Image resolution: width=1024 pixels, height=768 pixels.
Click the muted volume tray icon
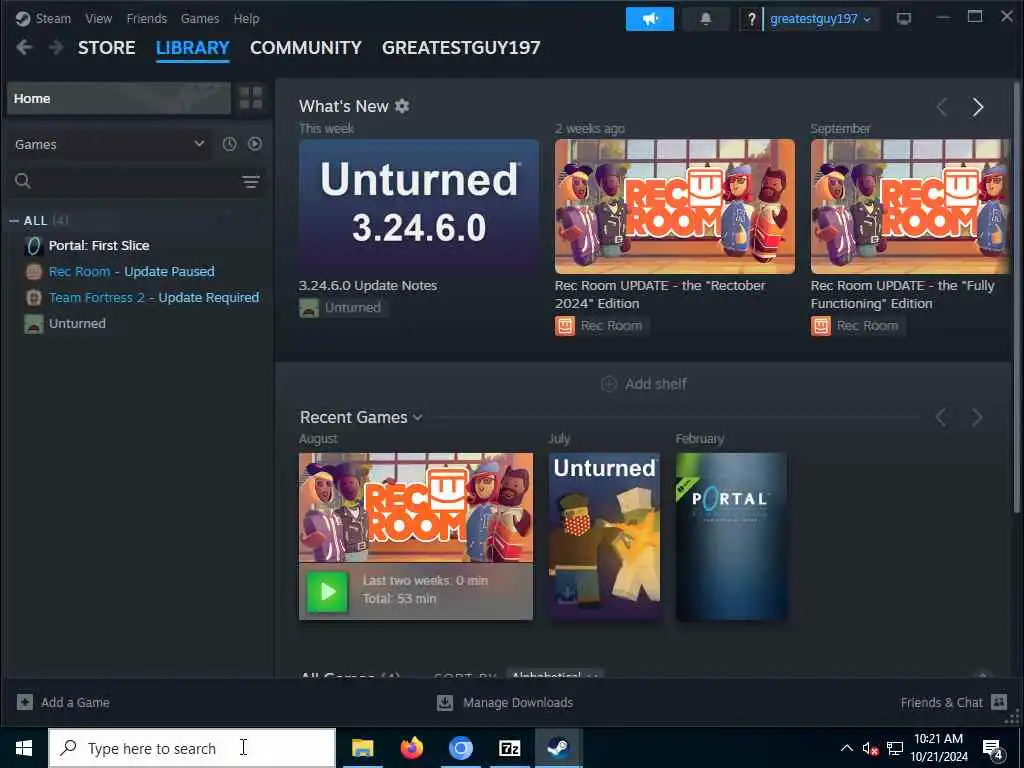870,749
